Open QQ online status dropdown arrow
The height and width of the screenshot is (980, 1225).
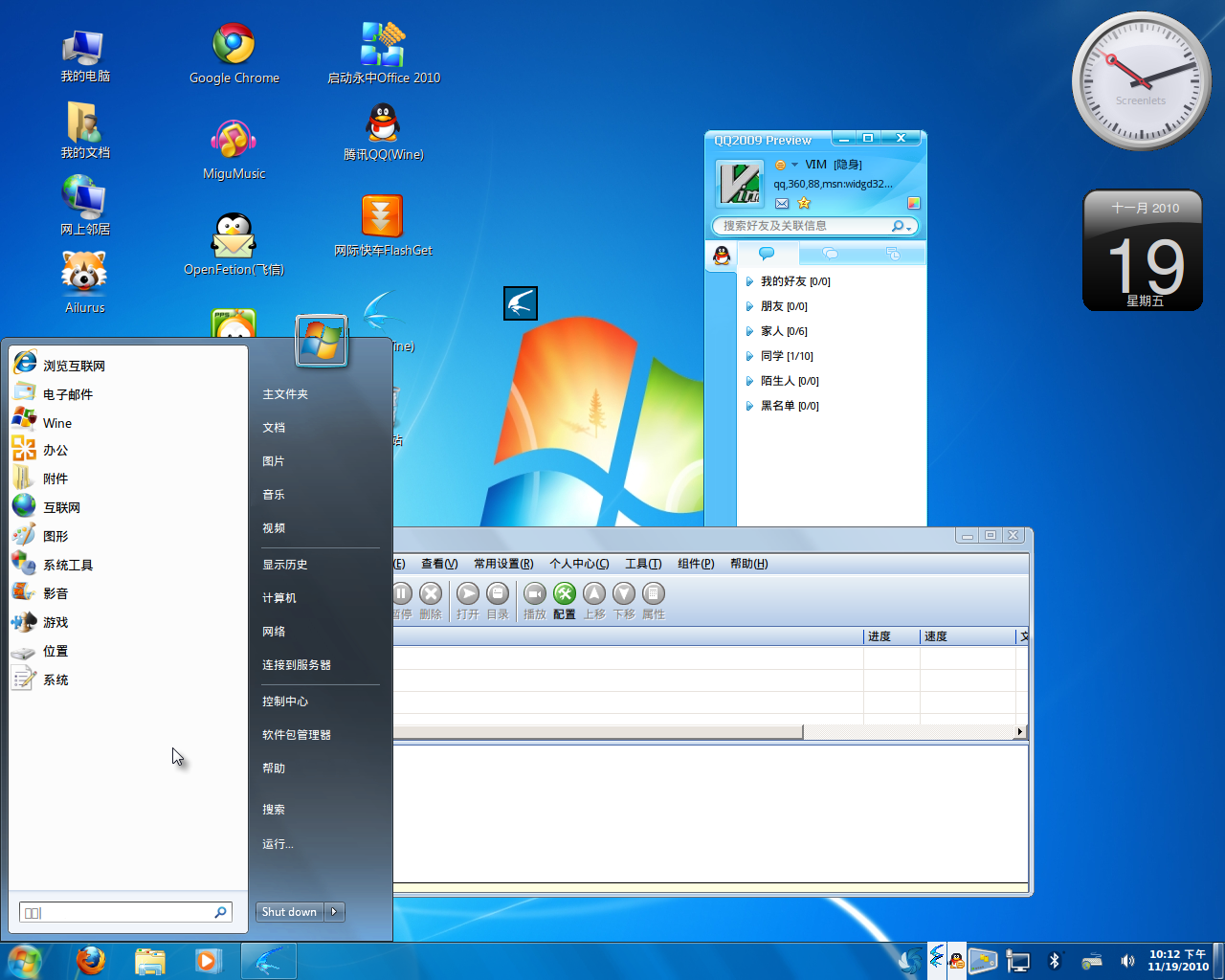click(x=794, y=165)
